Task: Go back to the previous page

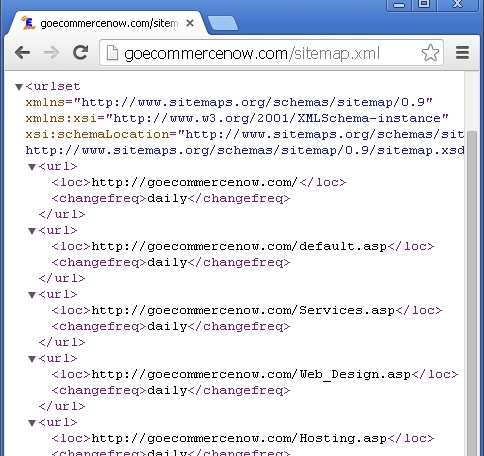Action: point(23,53)
